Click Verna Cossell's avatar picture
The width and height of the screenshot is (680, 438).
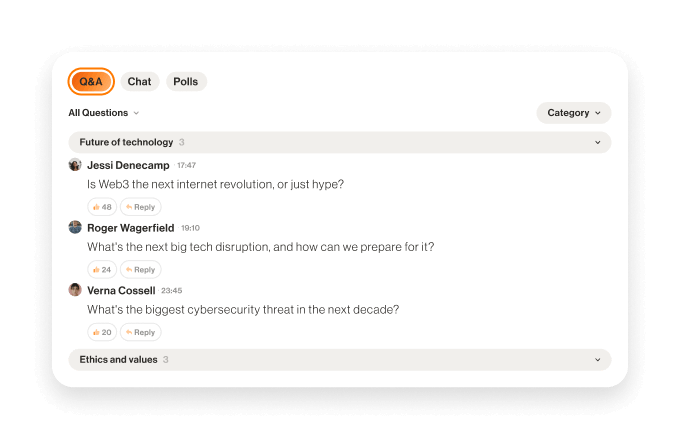[75, 290]
